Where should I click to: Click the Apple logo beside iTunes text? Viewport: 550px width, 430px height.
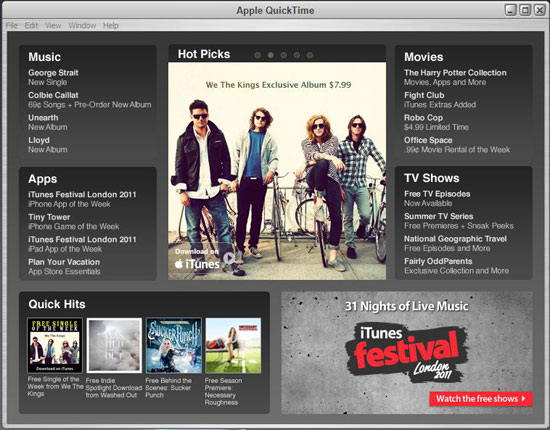click(x=179, y=263)
